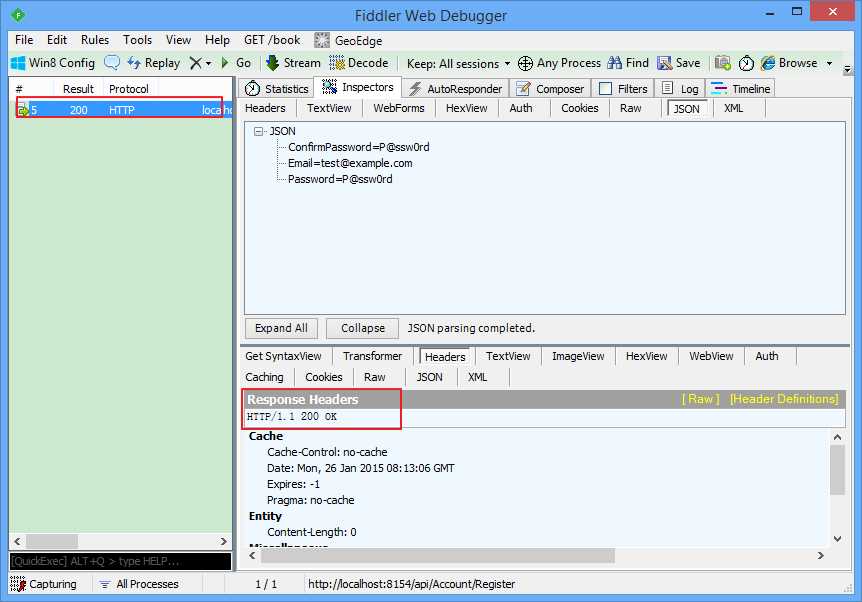862x602 pixels.
Task: Click the QuickExec command box
Action: click(x=120, y=561)
